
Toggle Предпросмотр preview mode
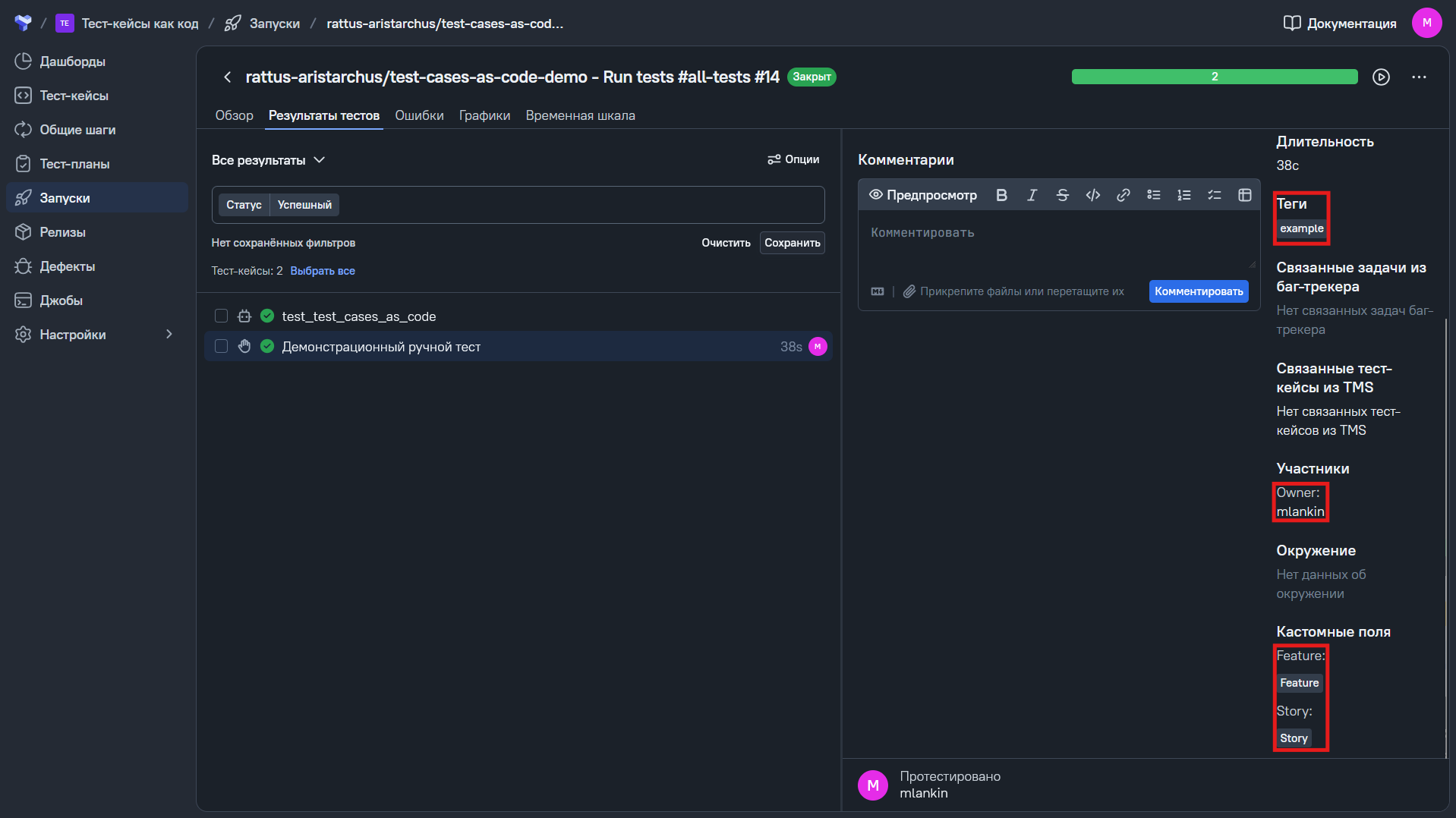(922, 195)
